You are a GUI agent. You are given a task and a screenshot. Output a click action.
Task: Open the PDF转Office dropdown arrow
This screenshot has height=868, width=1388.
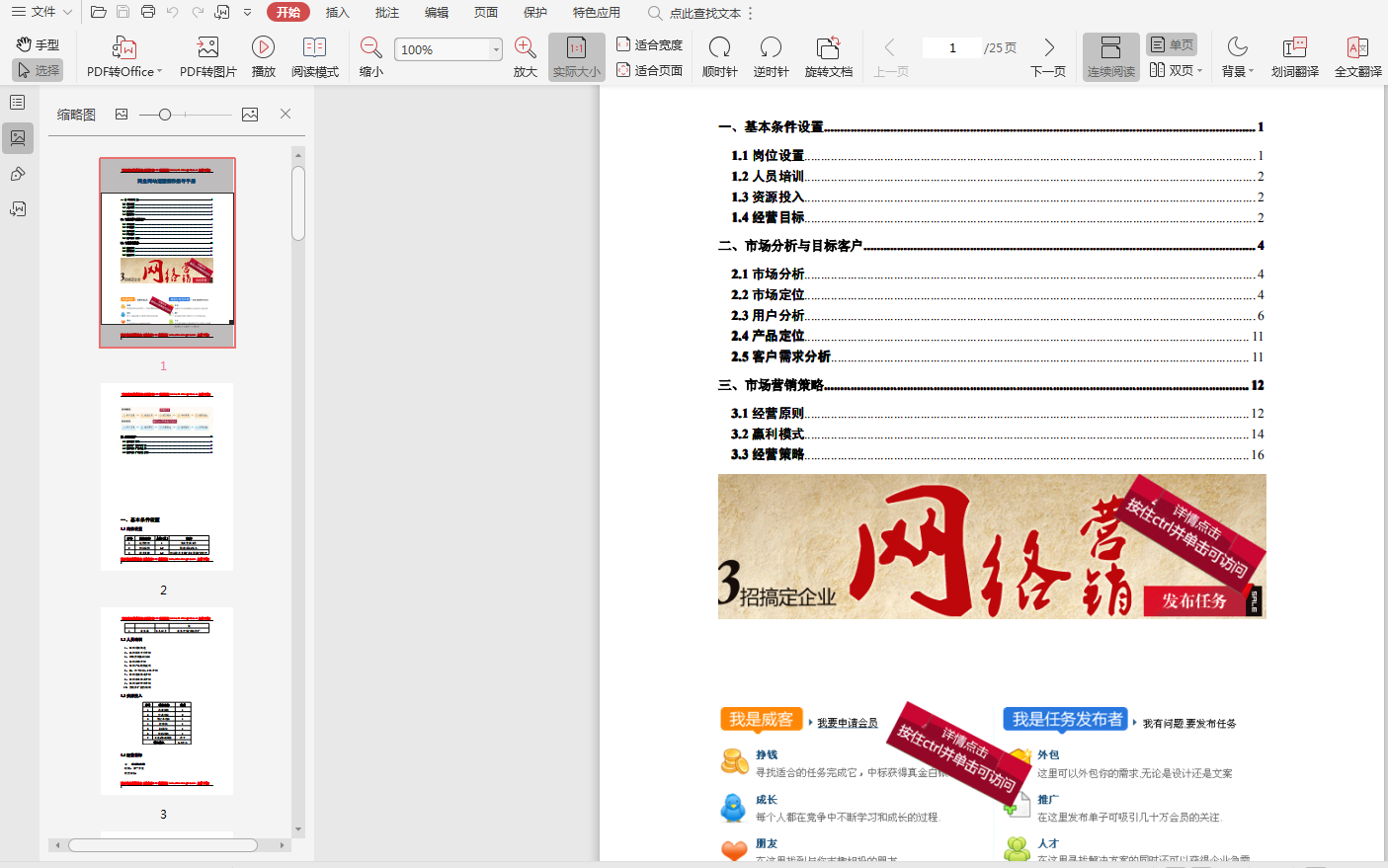[159, 71]
